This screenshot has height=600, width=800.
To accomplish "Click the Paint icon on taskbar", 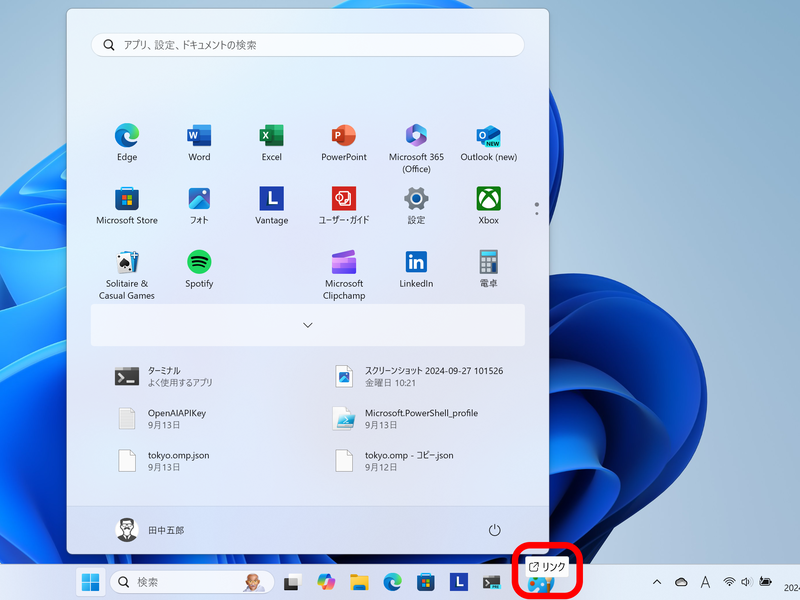I will point(540,585).
